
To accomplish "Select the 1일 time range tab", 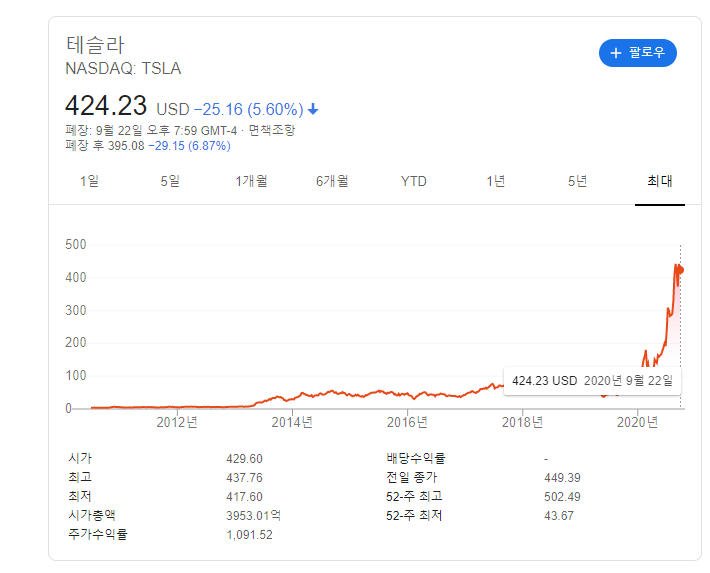I will click(89, 181).
